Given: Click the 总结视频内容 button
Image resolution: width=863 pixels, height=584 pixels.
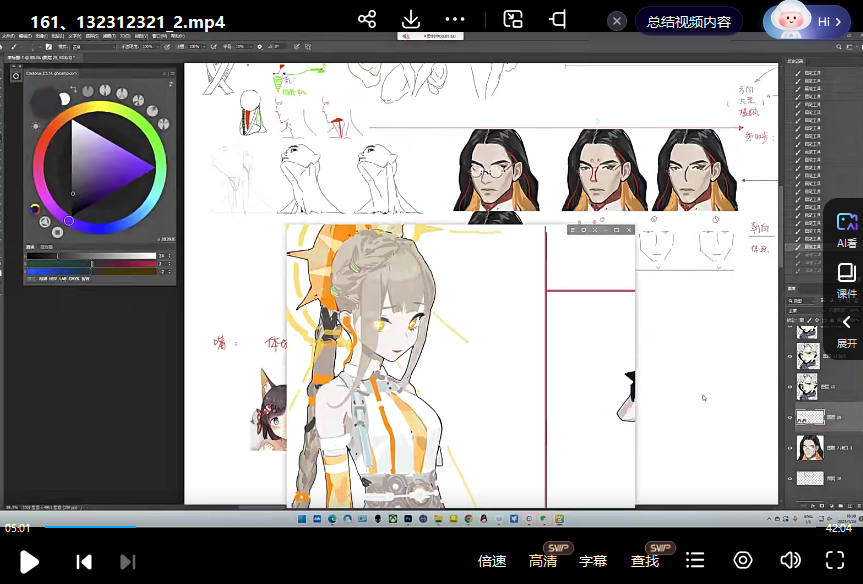Looking at the screenshot, I should (688, 21).
